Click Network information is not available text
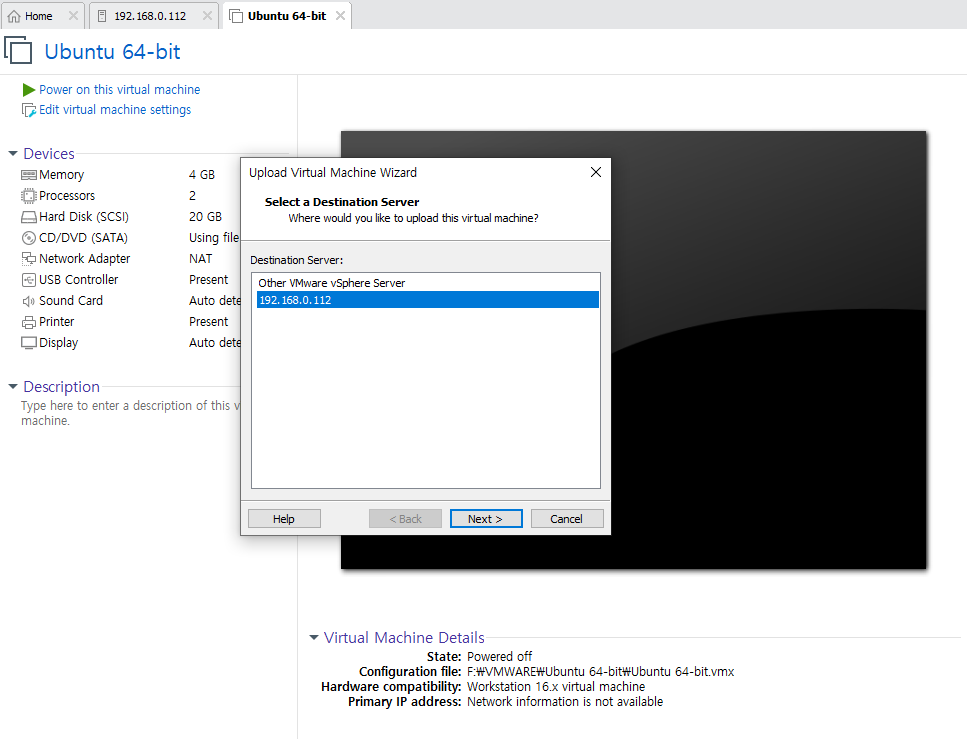 565,701
